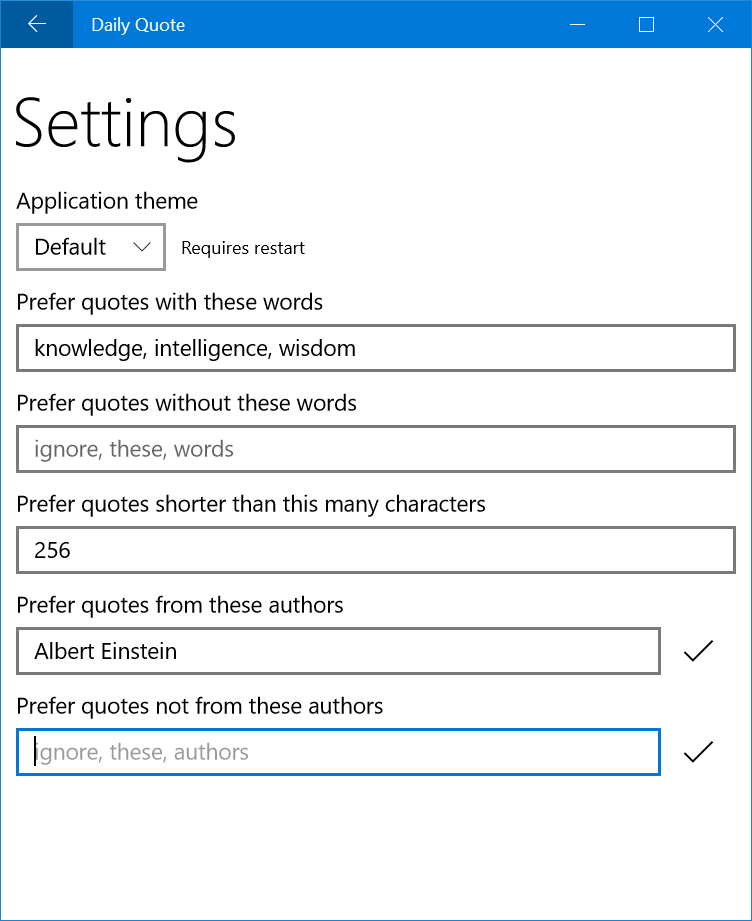Image resolution: width=752 pixels, height=921 pixels.
Task: Minimize the Daily Quote window
Action: (x=578, y=25)
